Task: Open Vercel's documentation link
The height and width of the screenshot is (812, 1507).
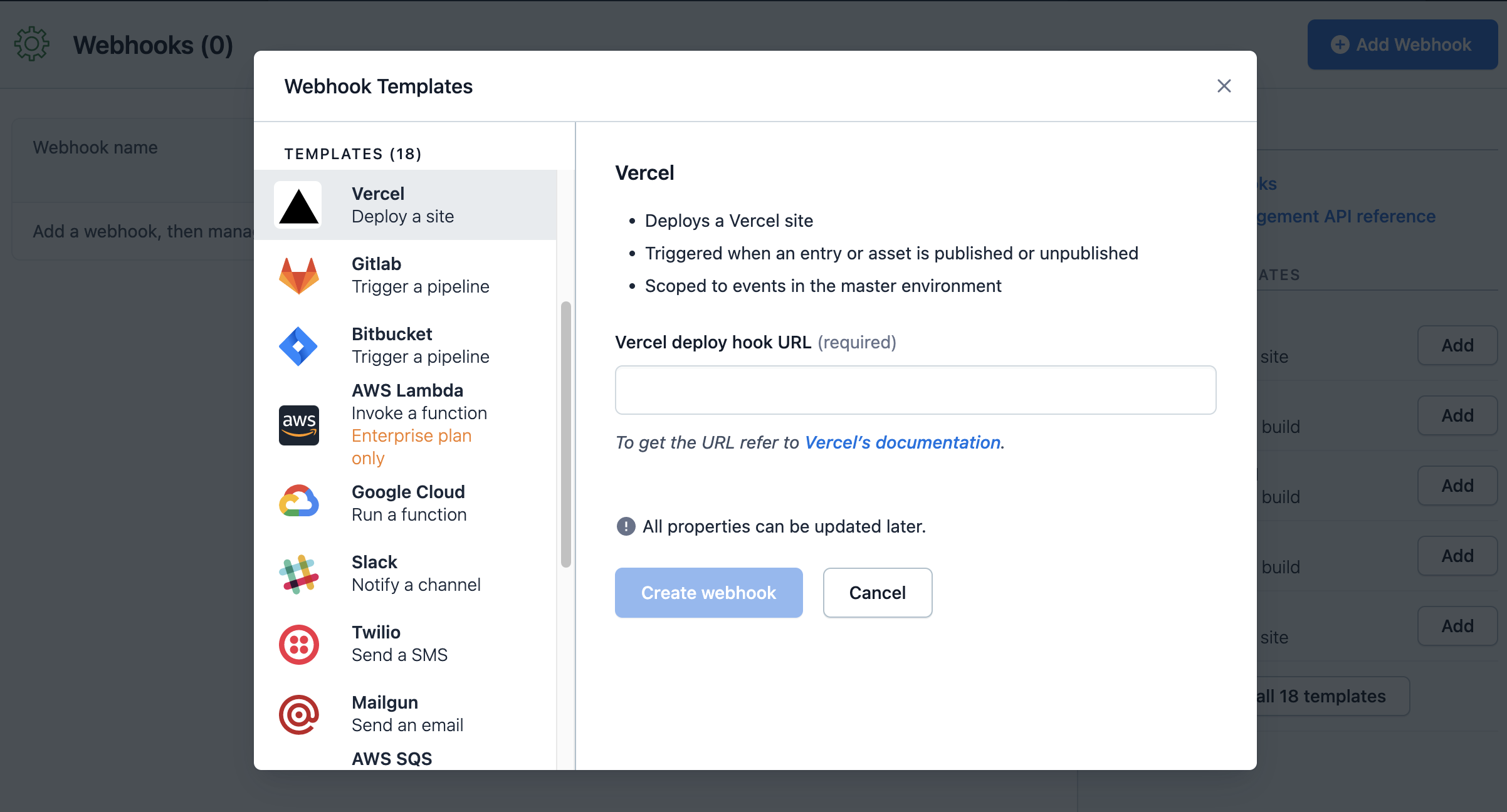Action: tap(903, 442)
